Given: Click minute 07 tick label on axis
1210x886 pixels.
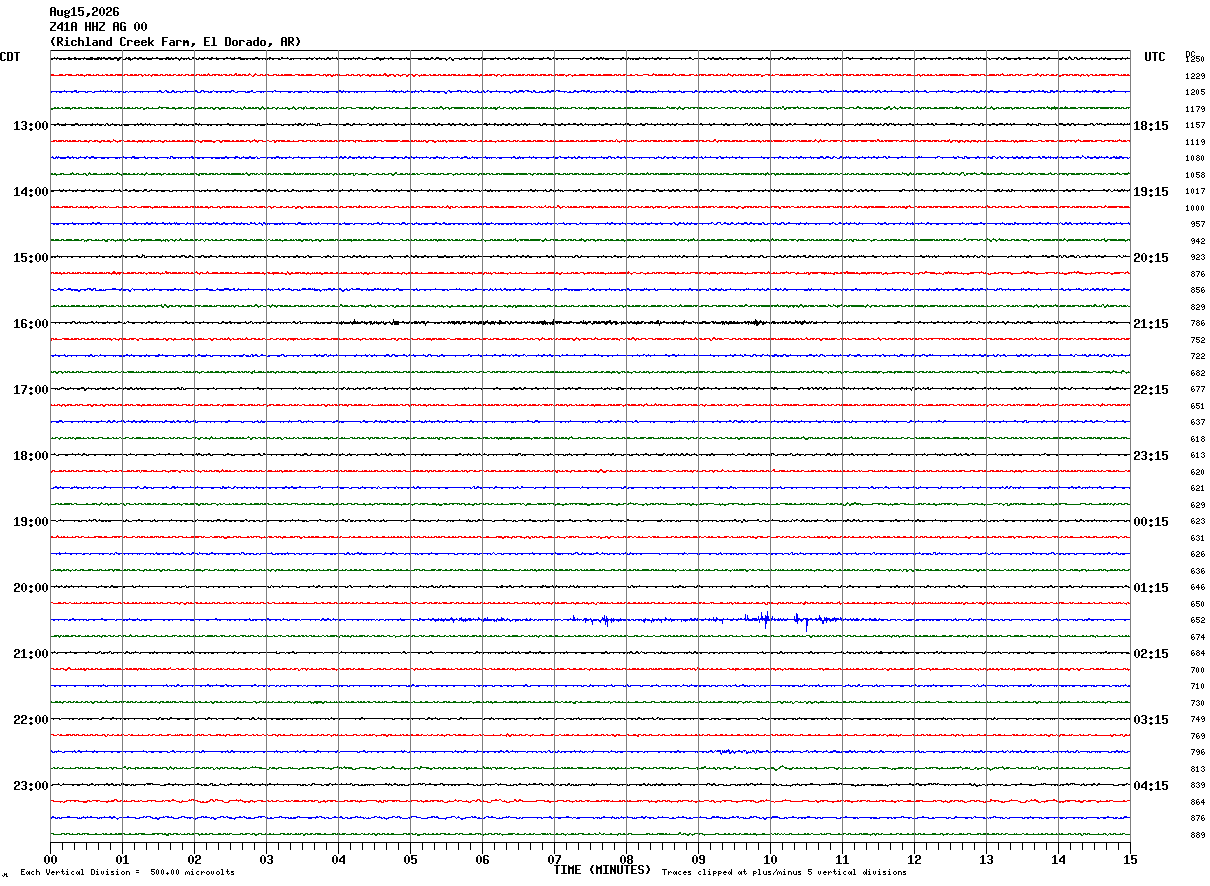Looking at the screenshot, I should (554, 859).
